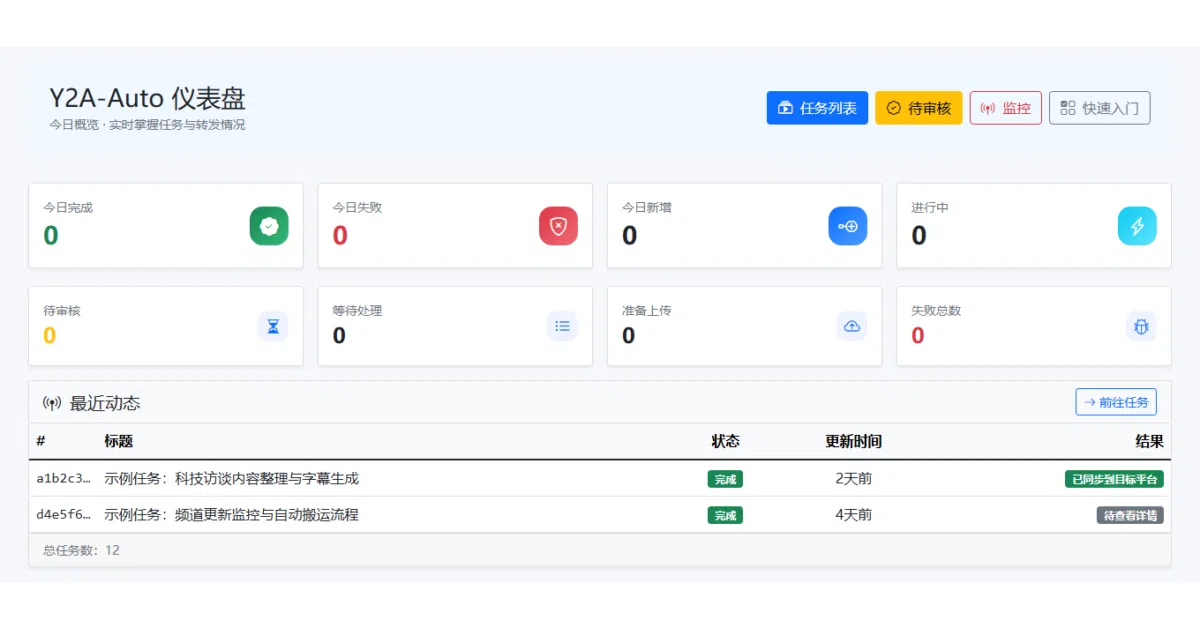Click the green check badge icon for 今日完成

pyautogui.click(x=269, y=226)
